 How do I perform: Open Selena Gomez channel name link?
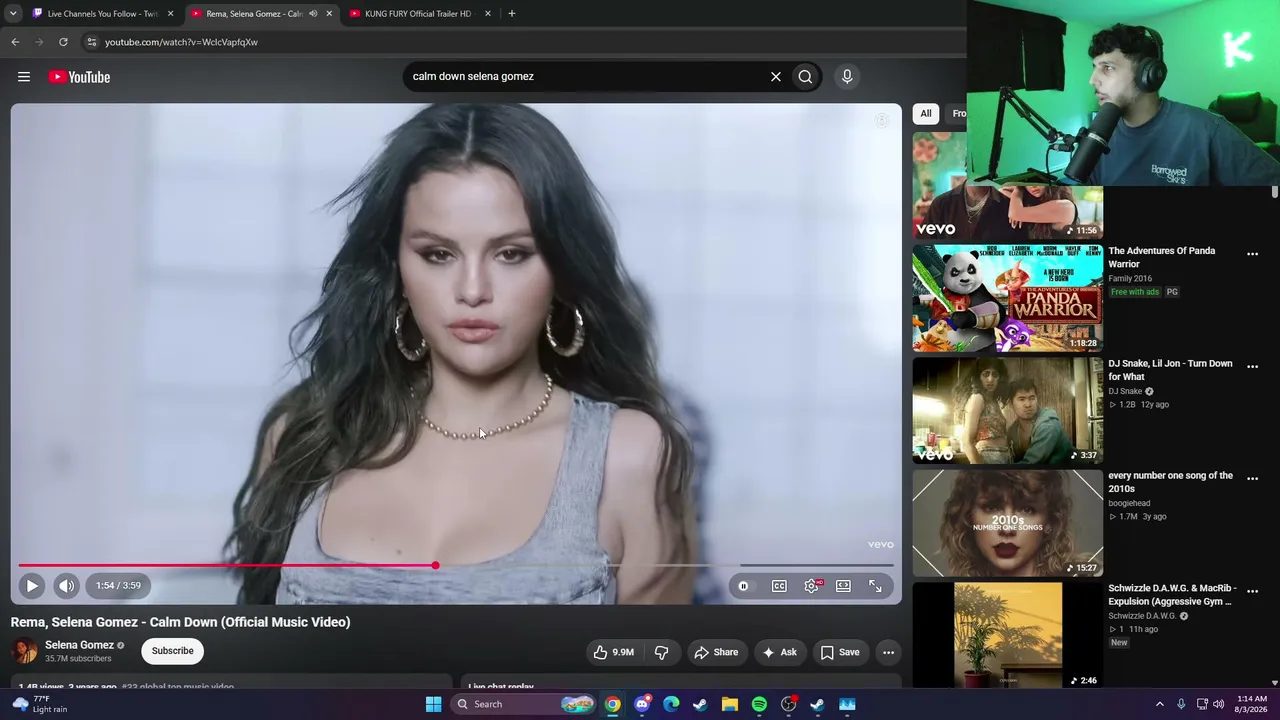[x=79, y=645]
